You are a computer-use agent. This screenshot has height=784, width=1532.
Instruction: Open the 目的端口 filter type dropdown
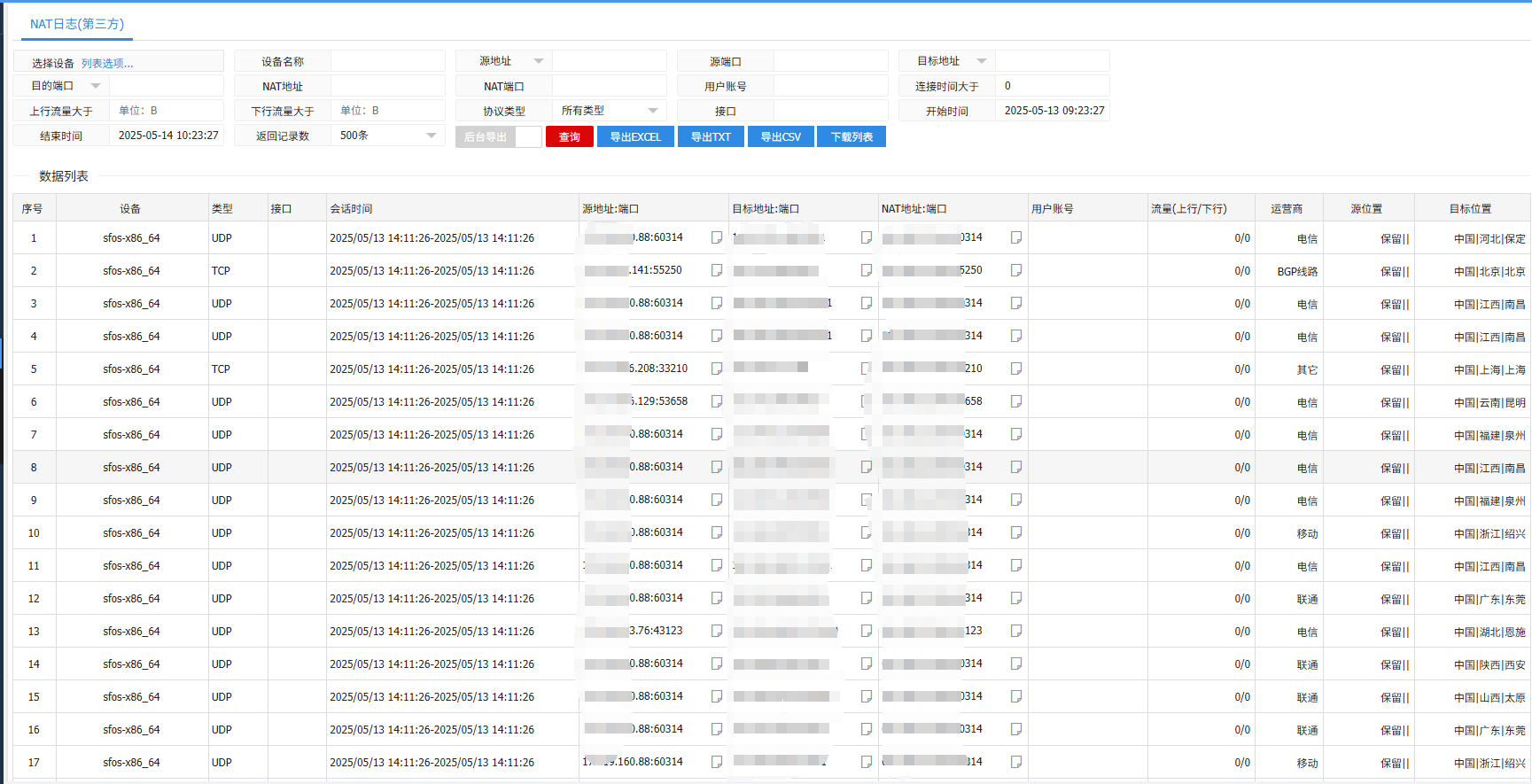[96, 86]
